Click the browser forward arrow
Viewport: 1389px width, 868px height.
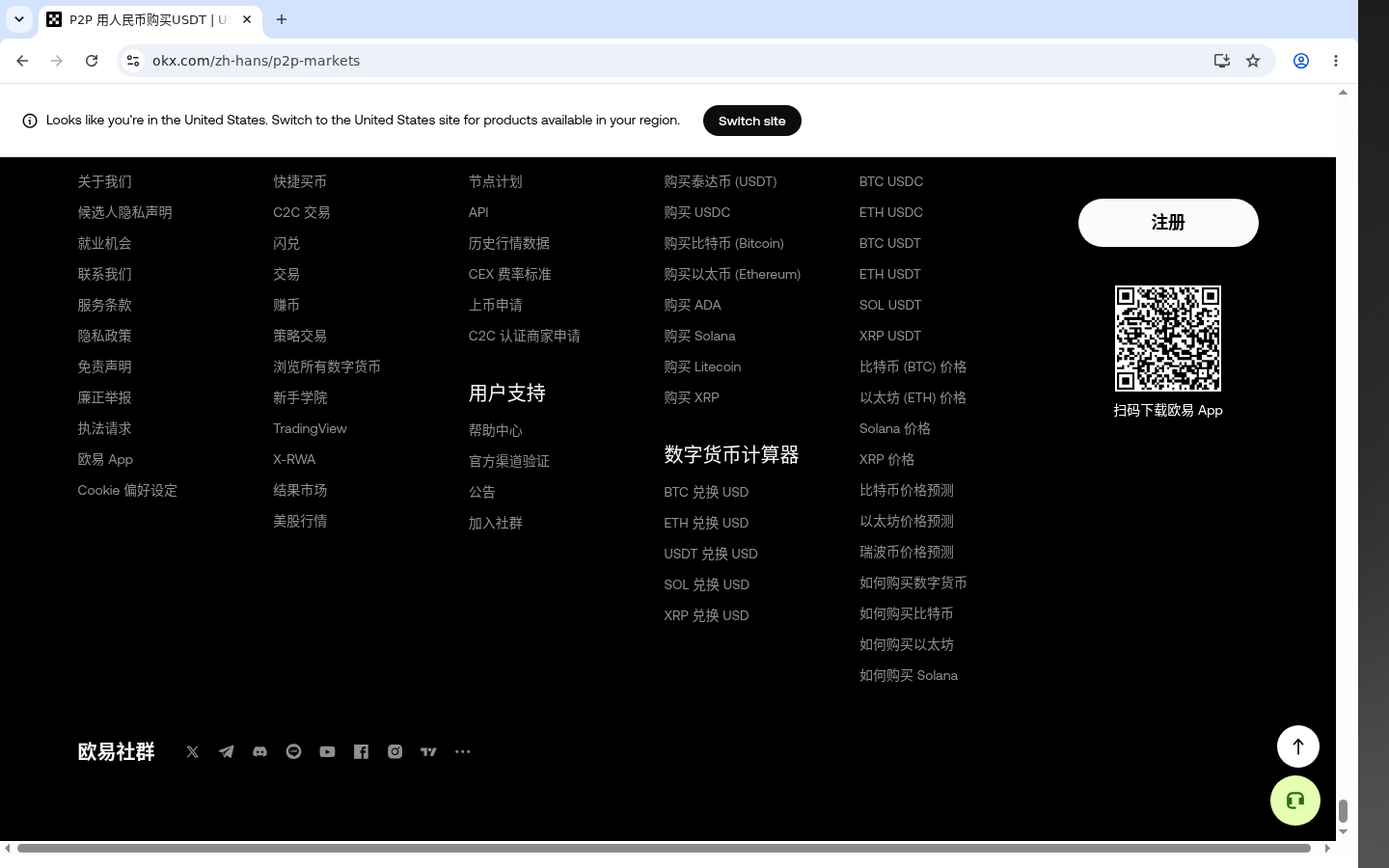tap(57, 61)
